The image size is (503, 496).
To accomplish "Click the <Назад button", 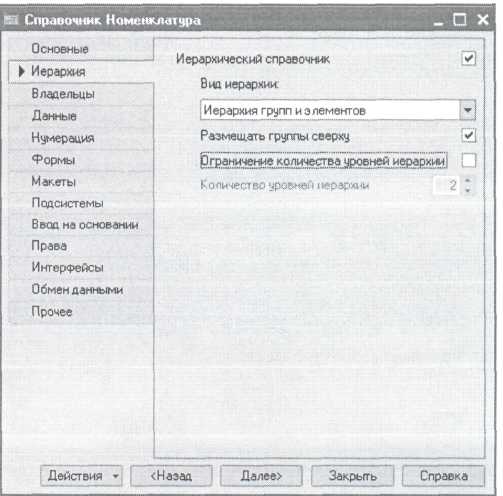I will 171,476.
